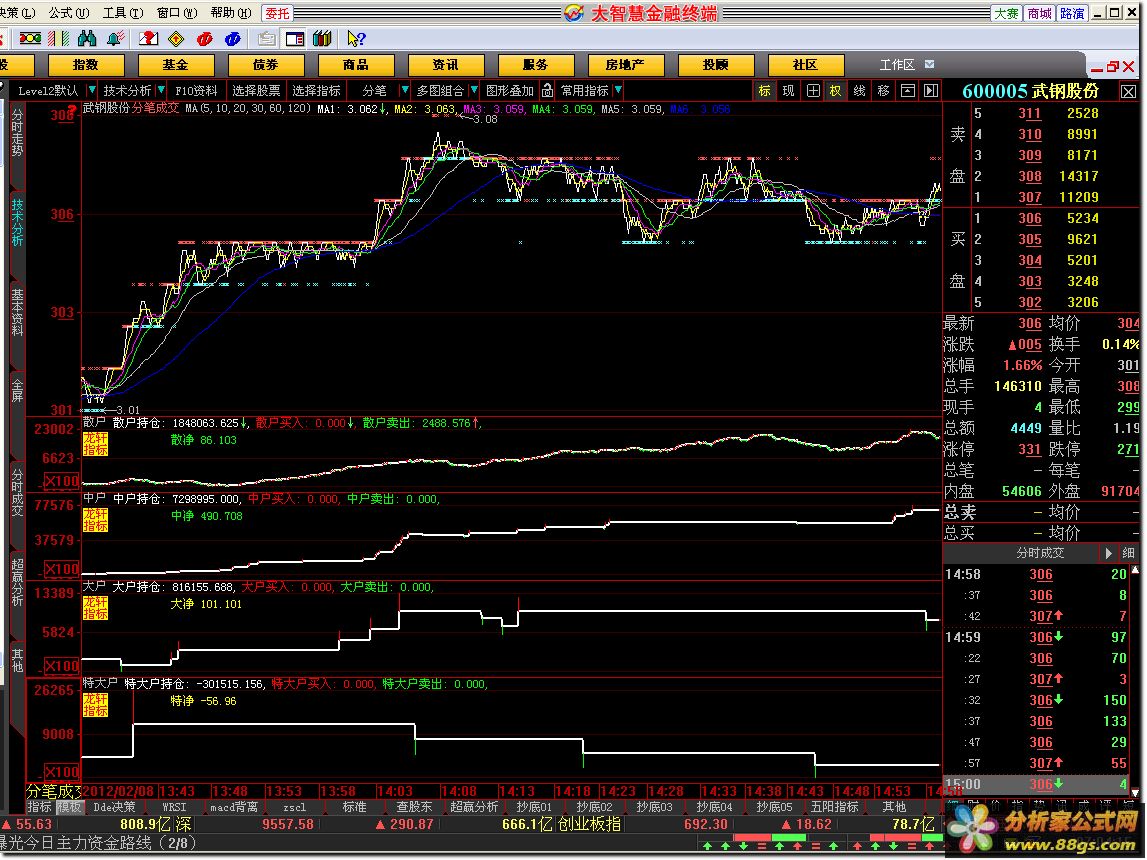Image resolution: width=1147 pixels, height=860 pixels.
Task: Click the 龙轩指标 badge in 中户 panel
Action: pos(95,519)
